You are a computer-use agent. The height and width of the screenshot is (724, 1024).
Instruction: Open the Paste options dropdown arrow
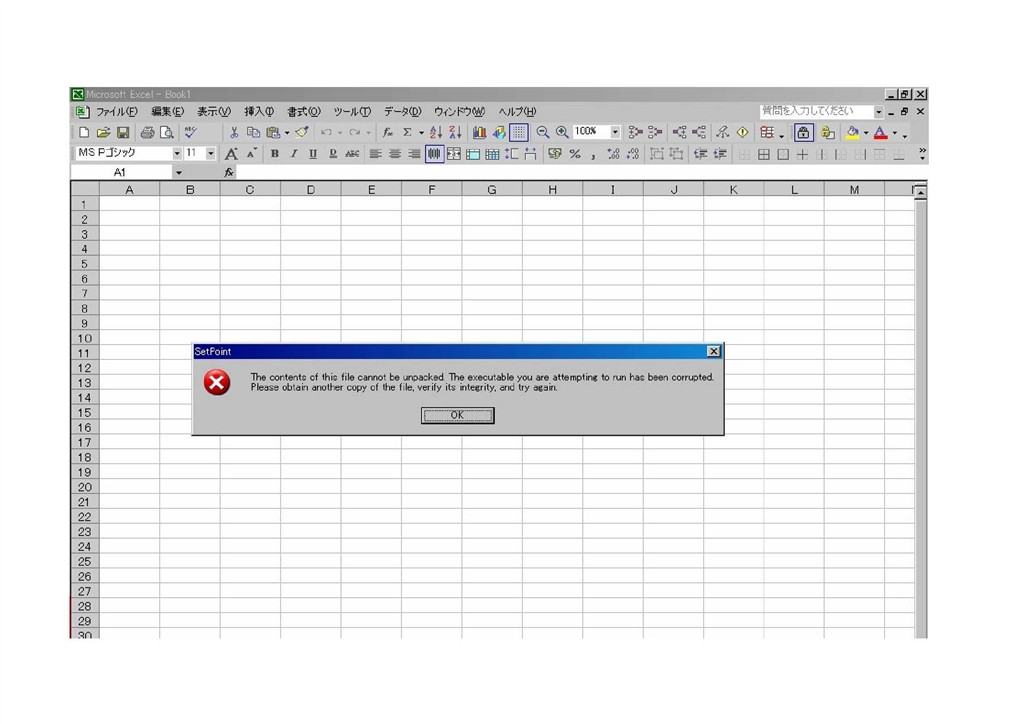[287, 133]
